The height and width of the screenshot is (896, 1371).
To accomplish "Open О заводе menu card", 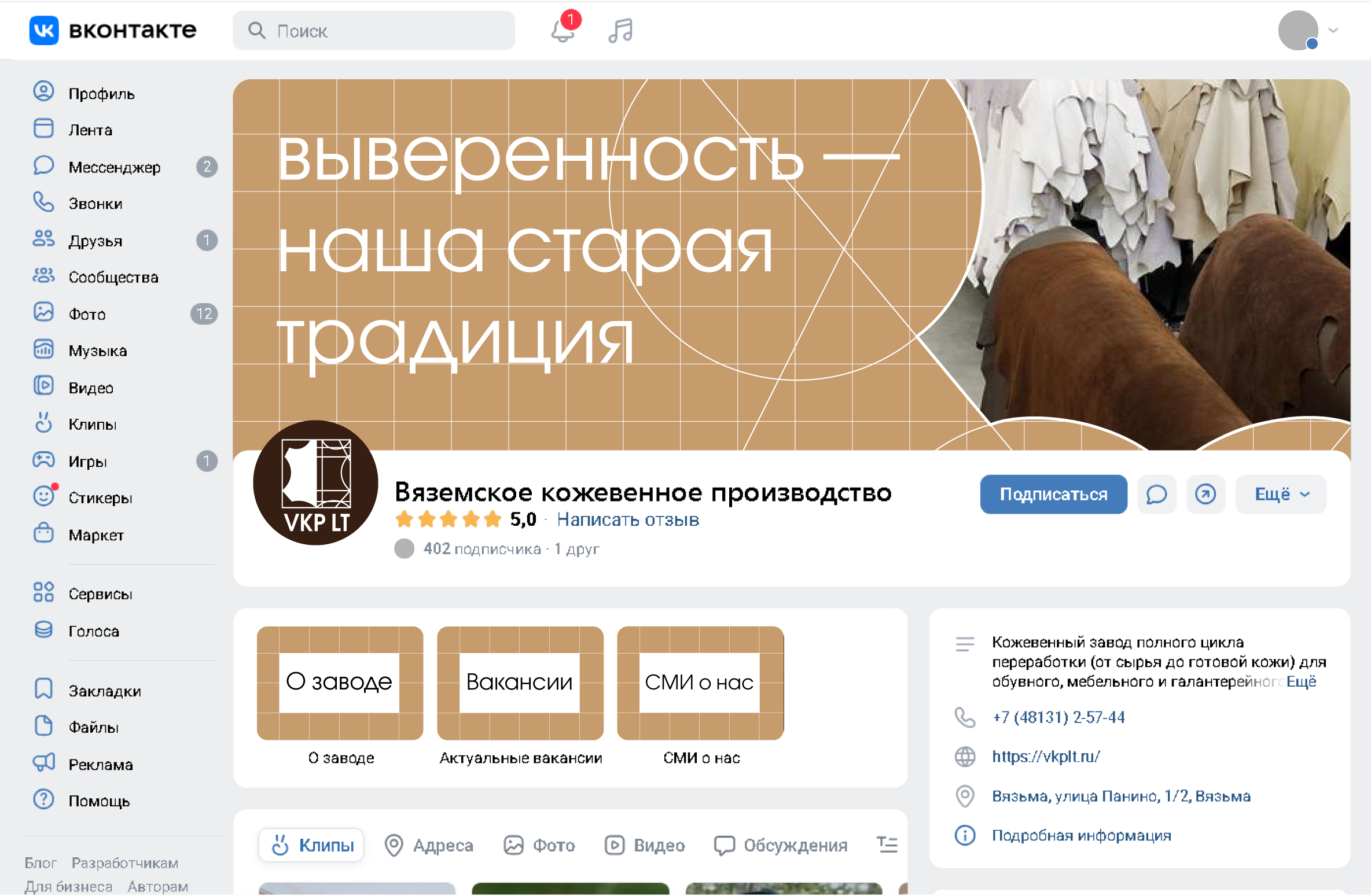I will click(x=340, y=683).
